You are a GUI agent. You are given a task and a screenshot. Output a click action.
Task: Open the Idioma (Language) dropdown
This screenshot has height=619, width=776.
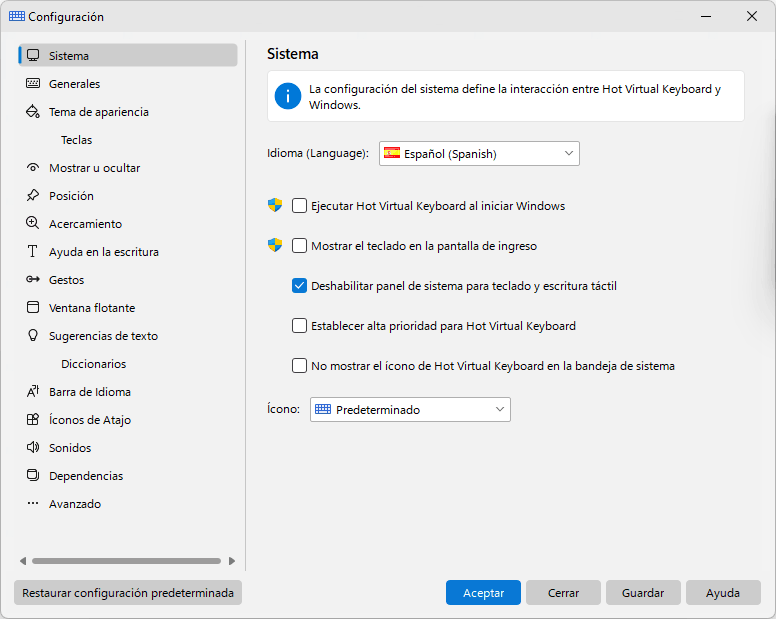point(479,153)
